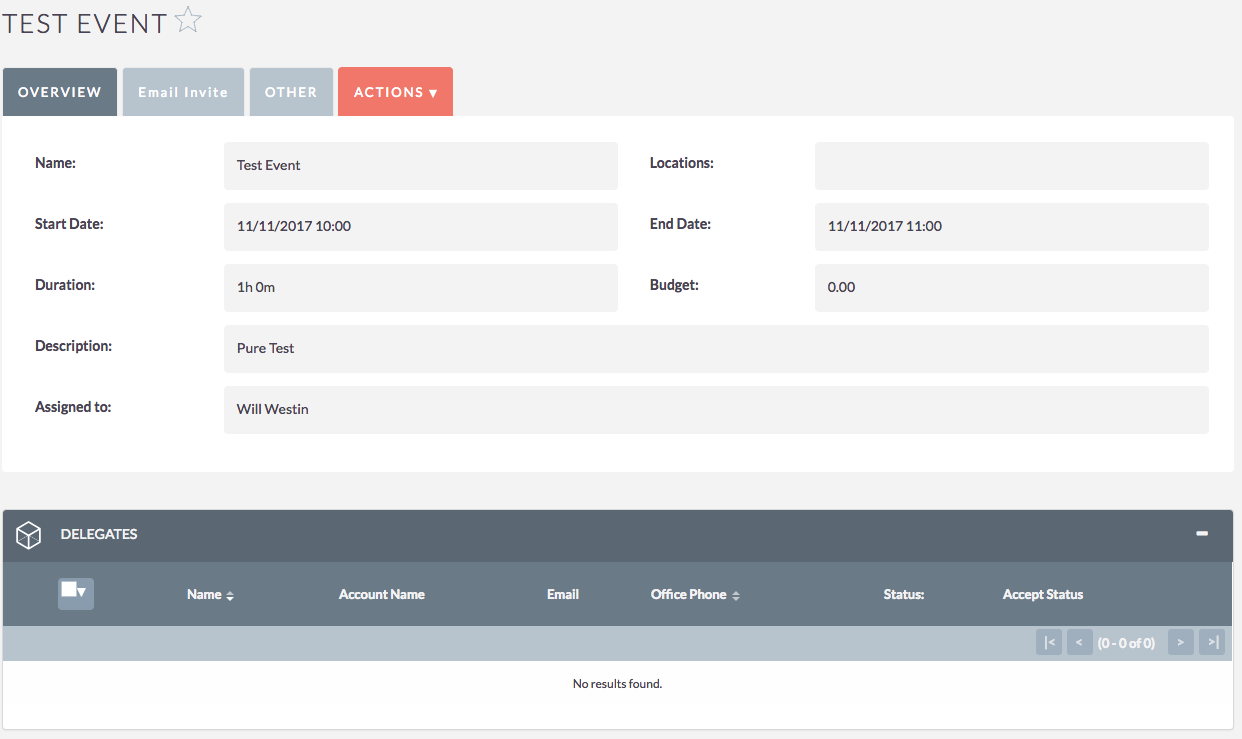
Task: Open the Delegates bulk select checkbox dropdown
Action: (x=76, y=593)
